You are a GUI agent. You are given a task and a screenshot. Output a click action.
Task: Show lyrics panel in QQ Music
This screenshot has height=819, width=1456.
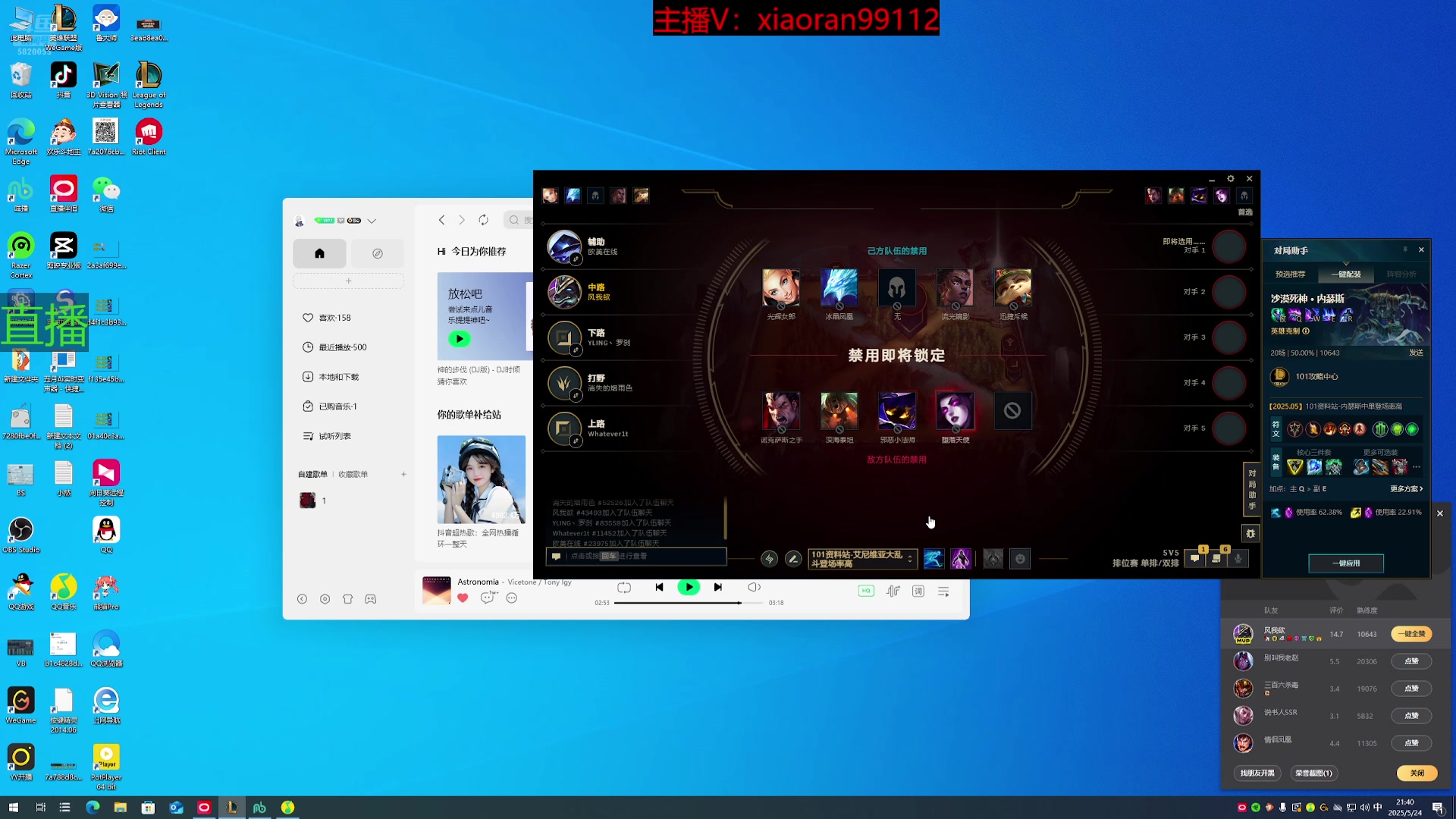click(918, 591)
